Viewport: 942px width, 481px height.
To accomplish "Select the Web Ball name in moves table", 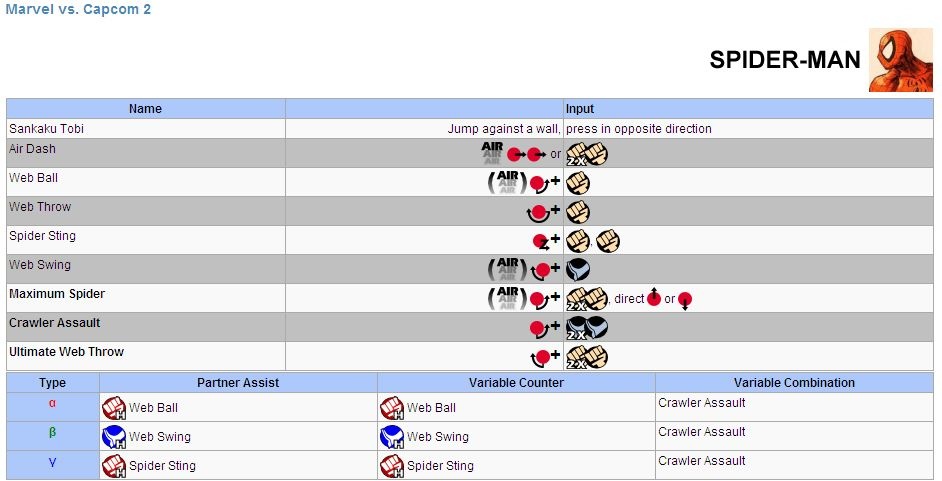I will coord(34,177).
